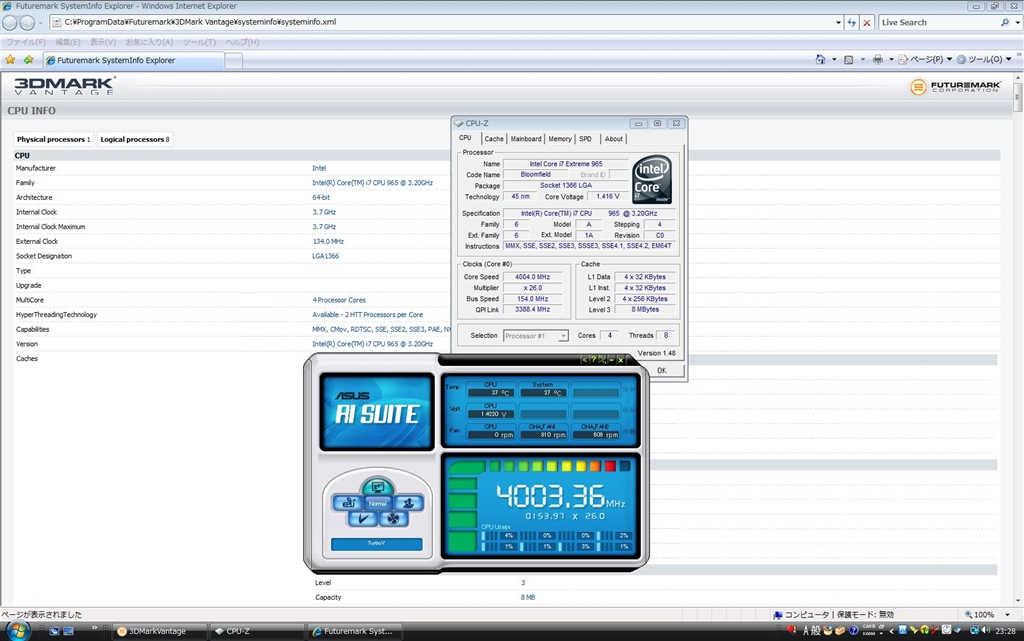Click the CPU-Z taskbar button
The image size is (1024, 641).
pyautogui.click(x=258, y=631)
